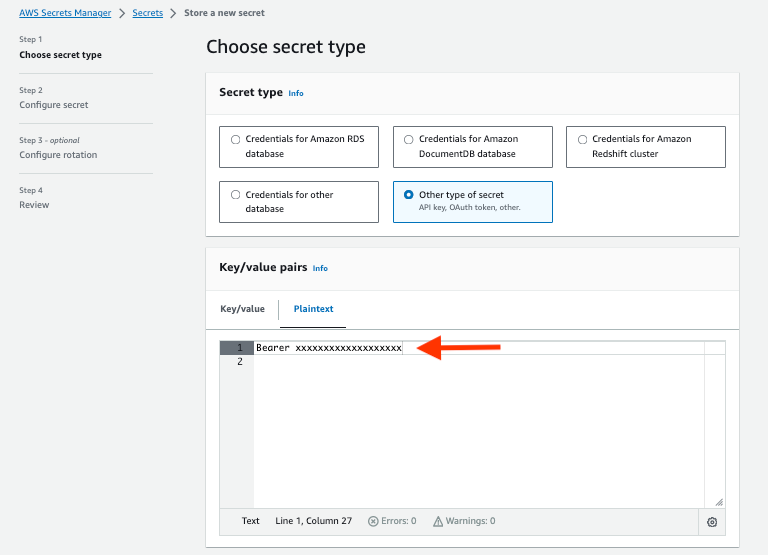This screenshot has height=555, width=768.
Task: Click the Store a new secret breadcrumb
Action: coord(224,13)
